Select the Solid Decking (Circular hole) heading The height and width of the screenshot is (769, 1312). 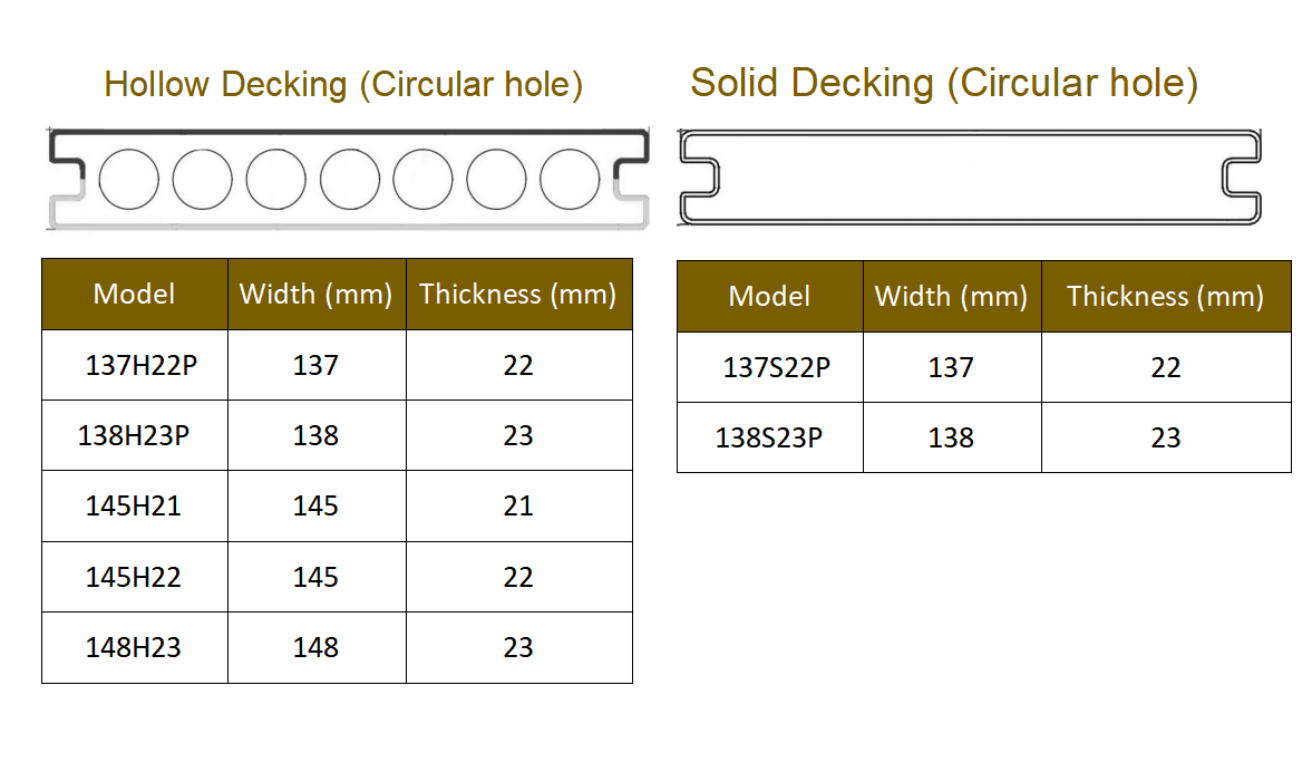[x=944, y=82]
